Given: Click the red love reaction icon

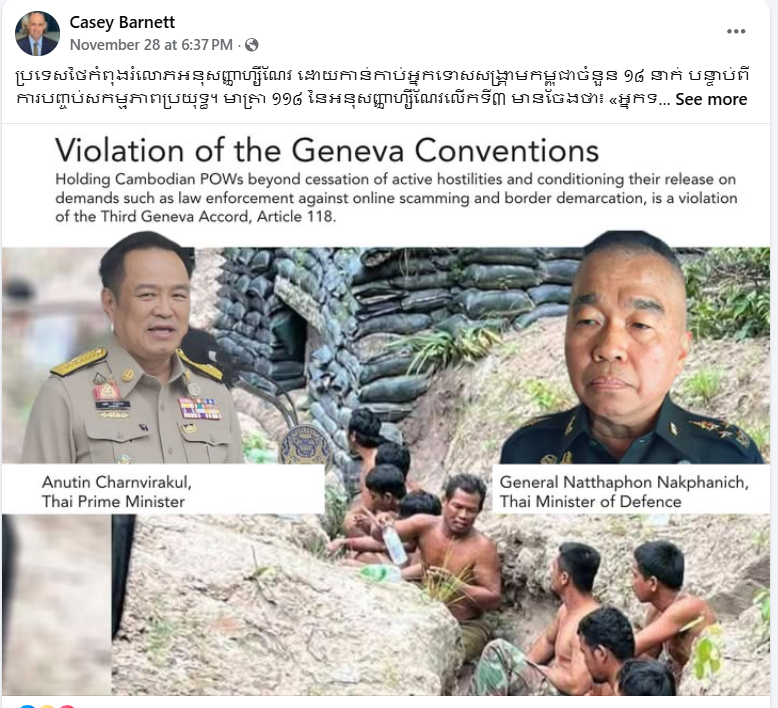Looking at the screenshot, I should 67,706.
